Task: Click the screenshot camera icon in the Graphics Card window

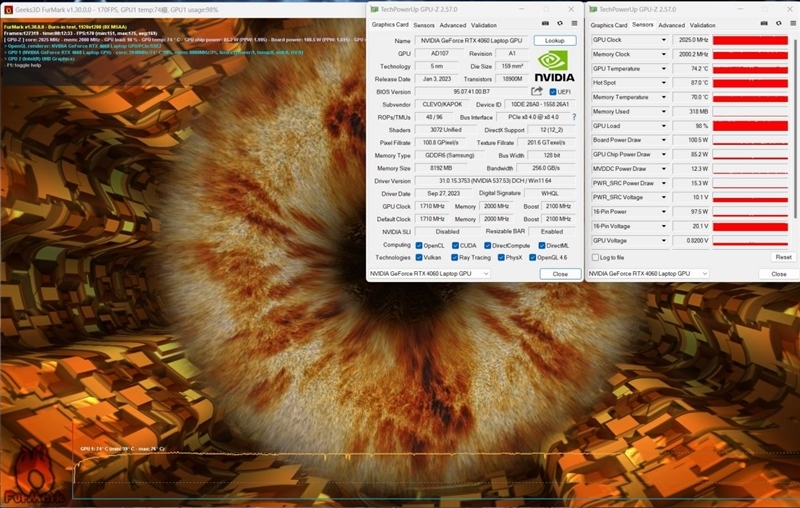Action: point(546,25)
